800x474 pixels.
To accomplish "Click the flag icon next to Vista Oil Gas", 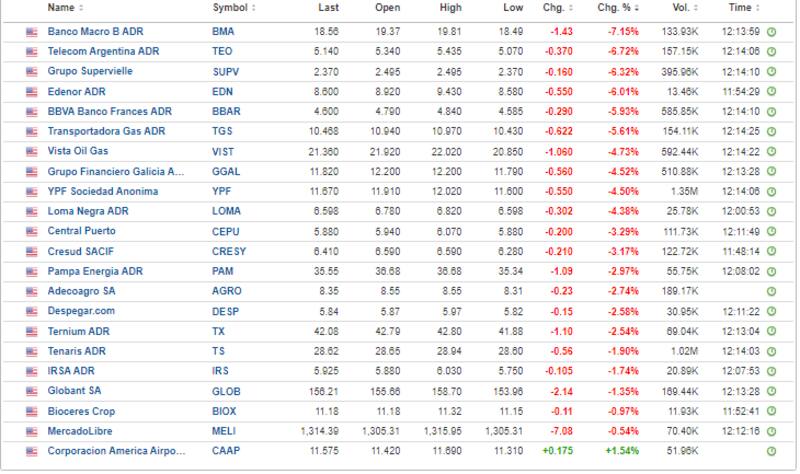I will [31, 152].
